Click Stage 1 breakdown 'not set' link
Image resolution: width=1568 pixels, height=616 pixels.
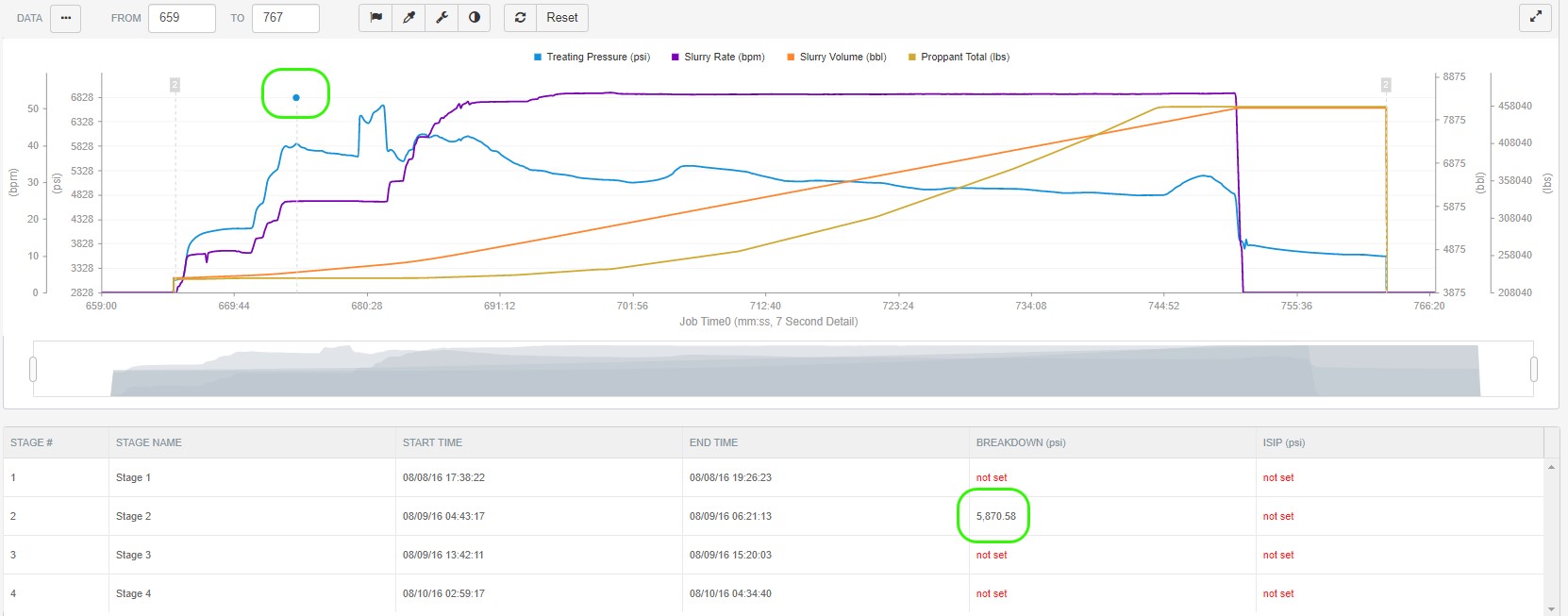[992, 478]
